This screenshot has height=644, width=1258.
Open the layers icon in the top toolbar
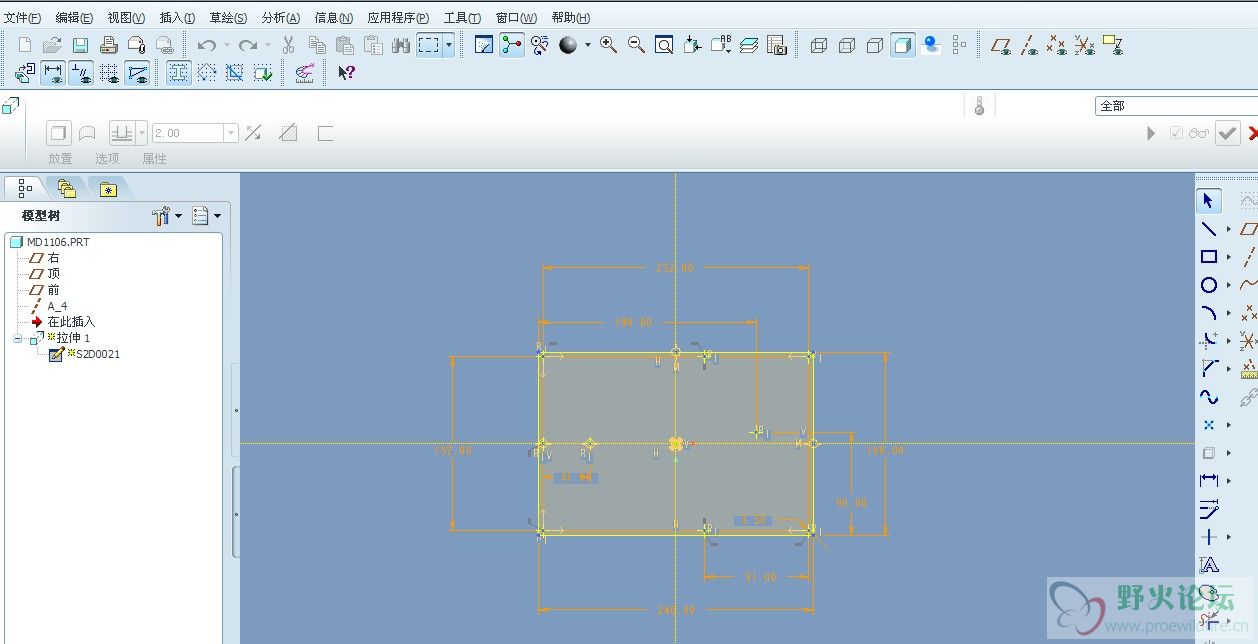749,45
